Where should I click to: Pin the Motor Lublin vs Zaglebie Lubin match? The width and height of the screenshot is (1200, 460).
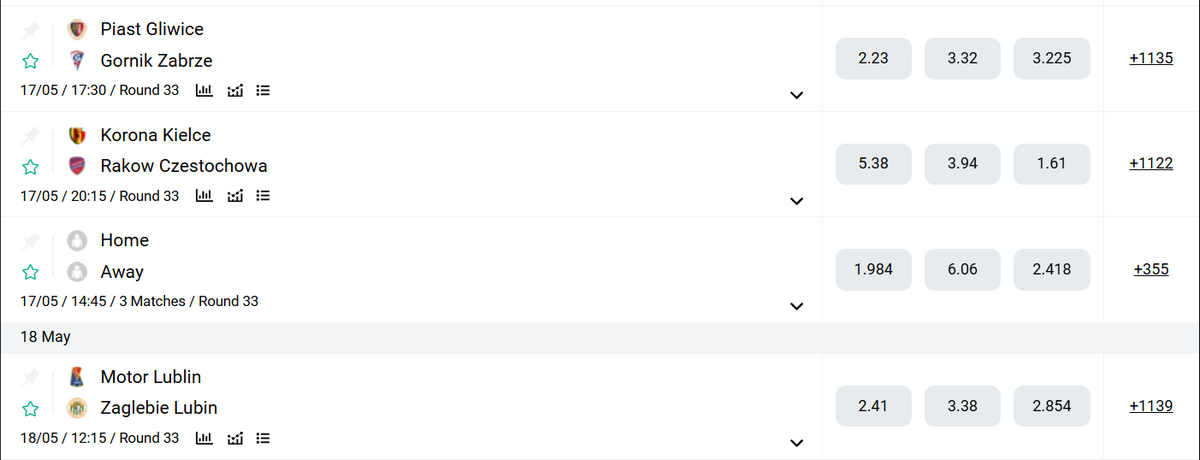(x=31, y=378)
